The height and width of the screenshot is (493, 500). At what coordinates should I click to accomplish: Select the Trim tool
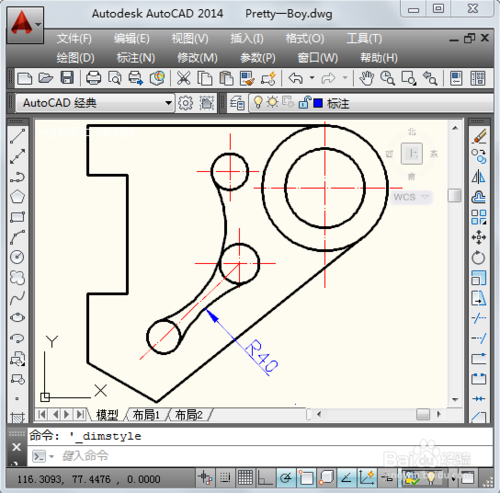coord(479,318)
